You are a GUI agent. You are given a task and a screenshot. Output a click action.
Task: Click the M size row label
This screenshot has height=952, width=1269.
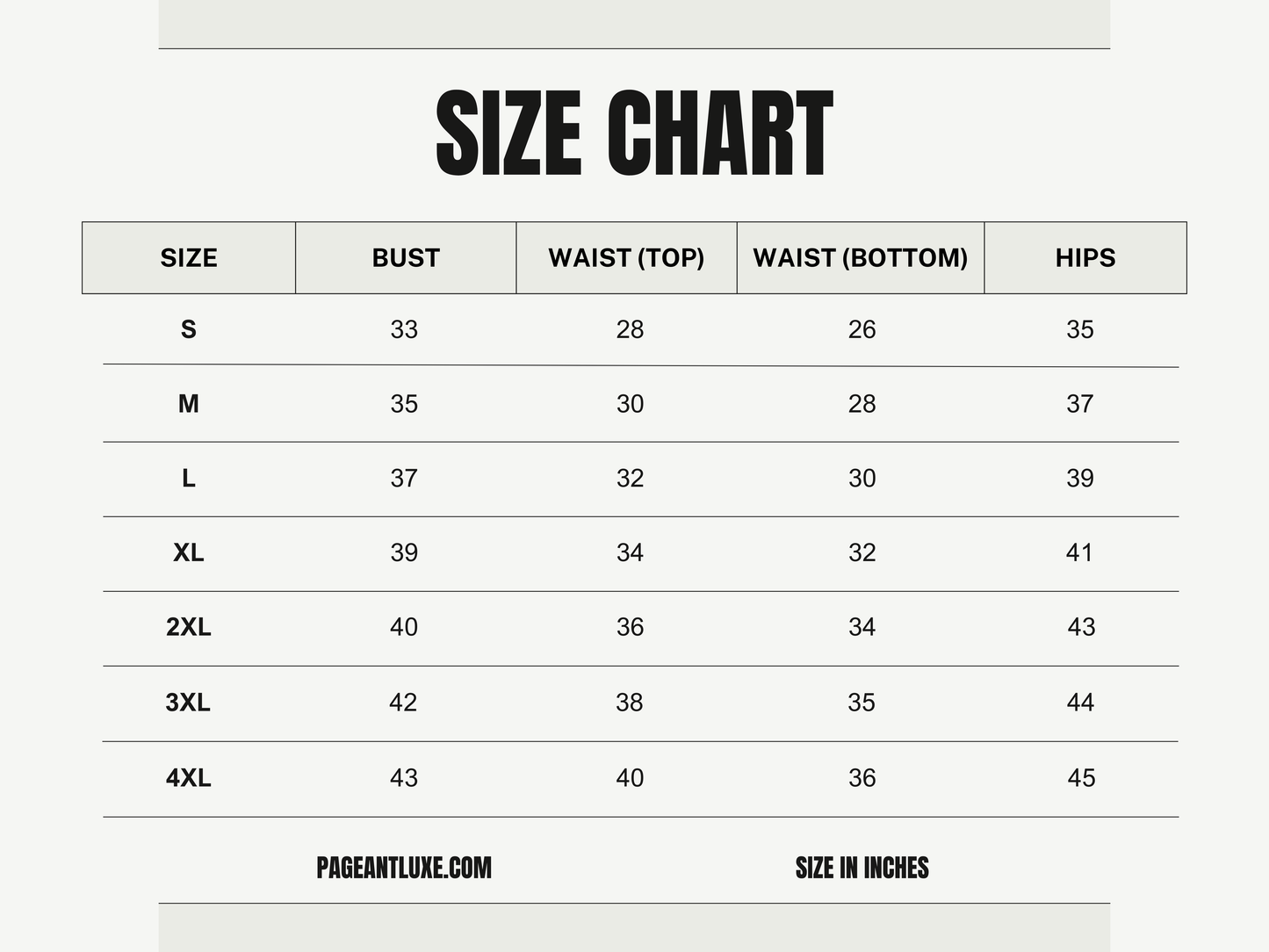(x=189, y=404)
